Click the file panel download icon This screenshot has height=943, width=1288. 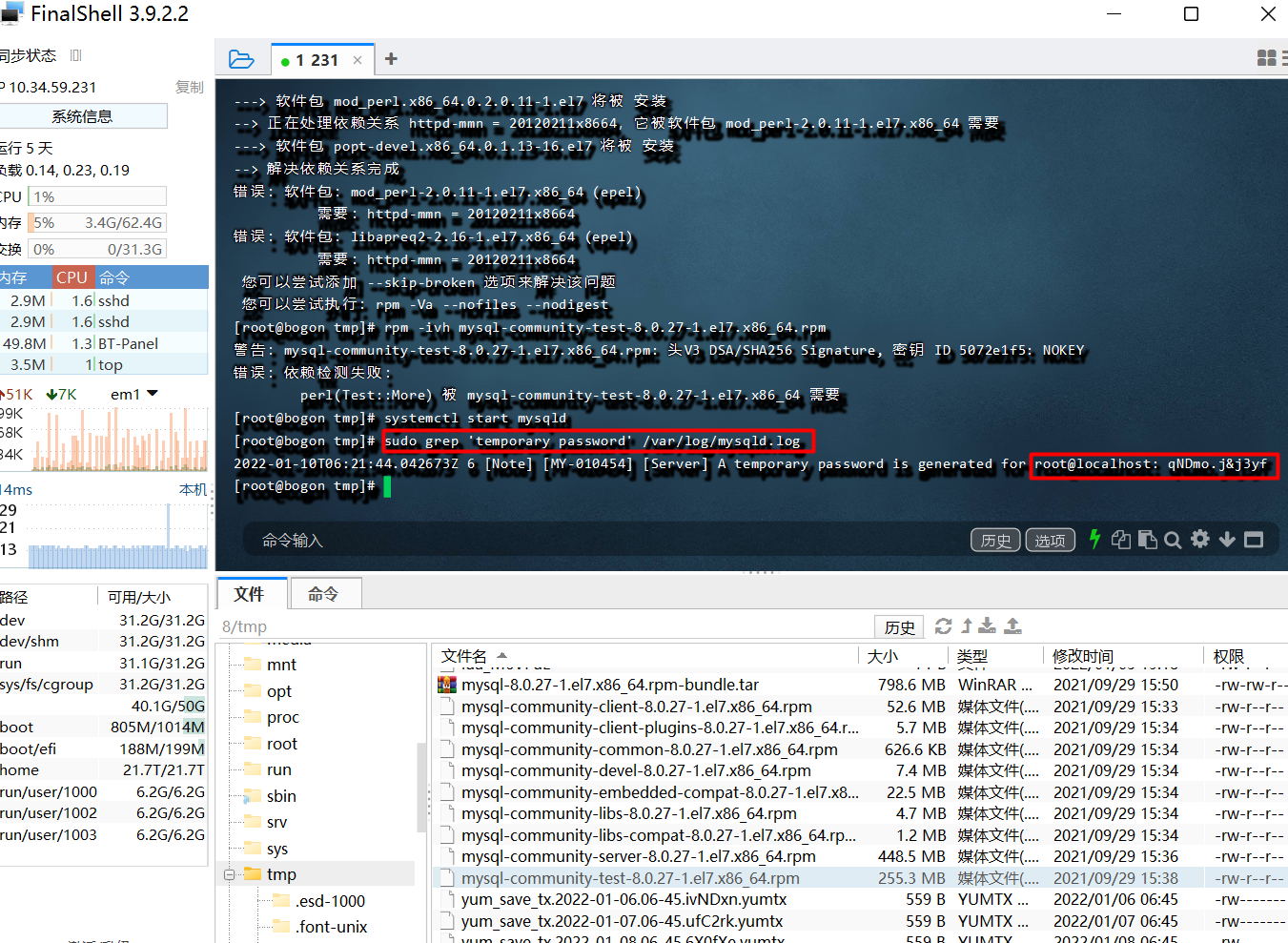(x=988, y=625)
